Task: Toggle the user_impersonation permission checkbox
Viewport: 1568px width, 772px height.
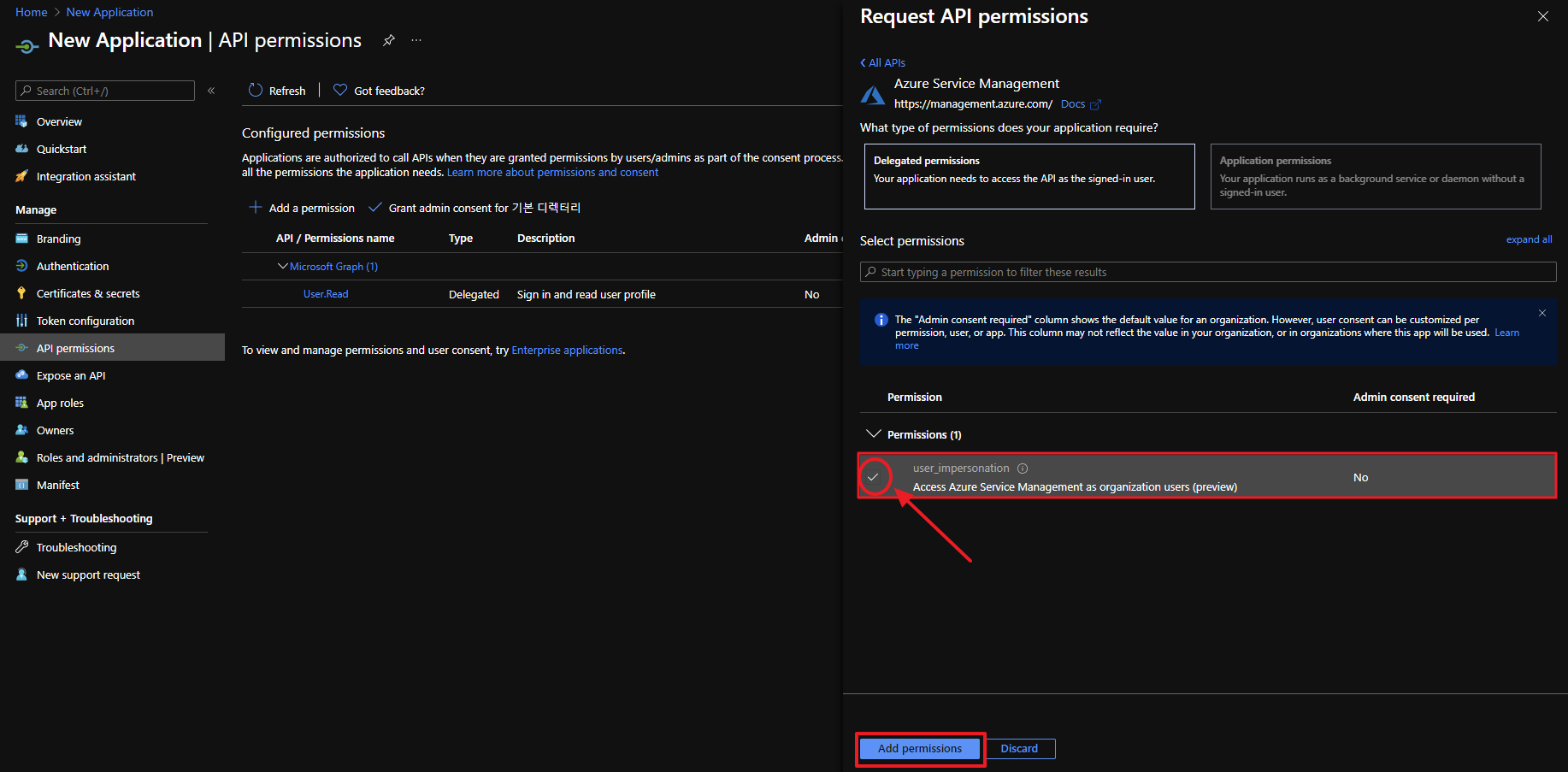Action: [x=874, y=477]
